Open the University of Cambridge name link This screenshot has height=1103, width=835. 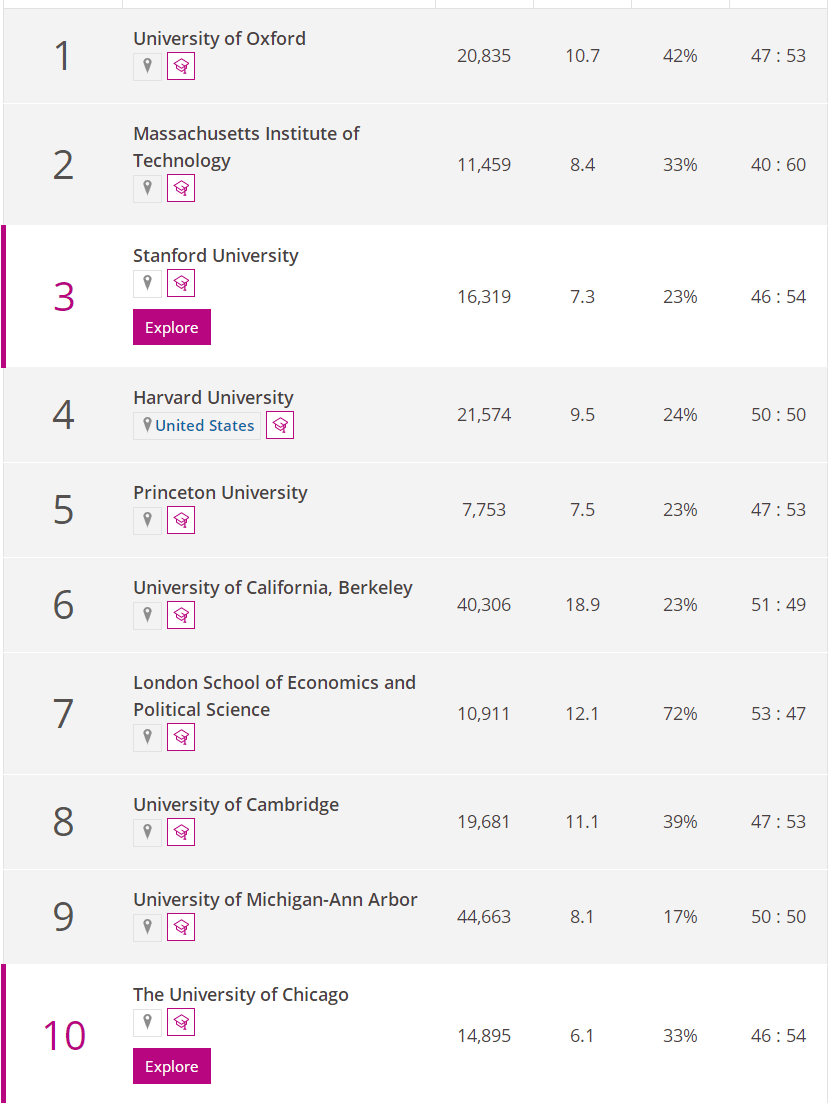pyautogui.click(x=236, y=805)
